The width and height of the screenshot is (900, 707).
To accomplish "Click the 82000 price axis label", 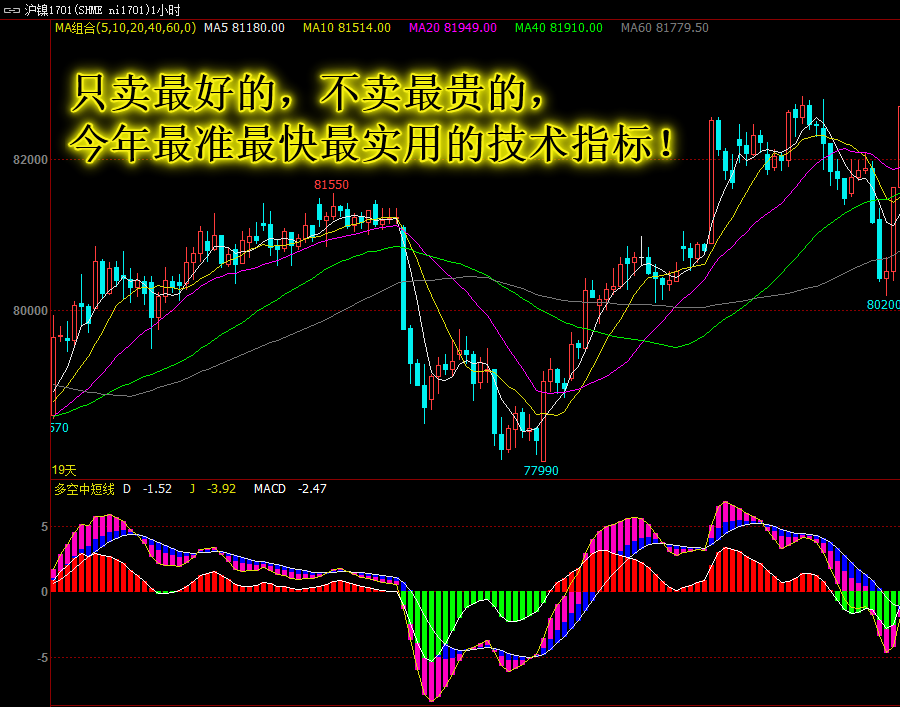I will click(x=30, y=161).
